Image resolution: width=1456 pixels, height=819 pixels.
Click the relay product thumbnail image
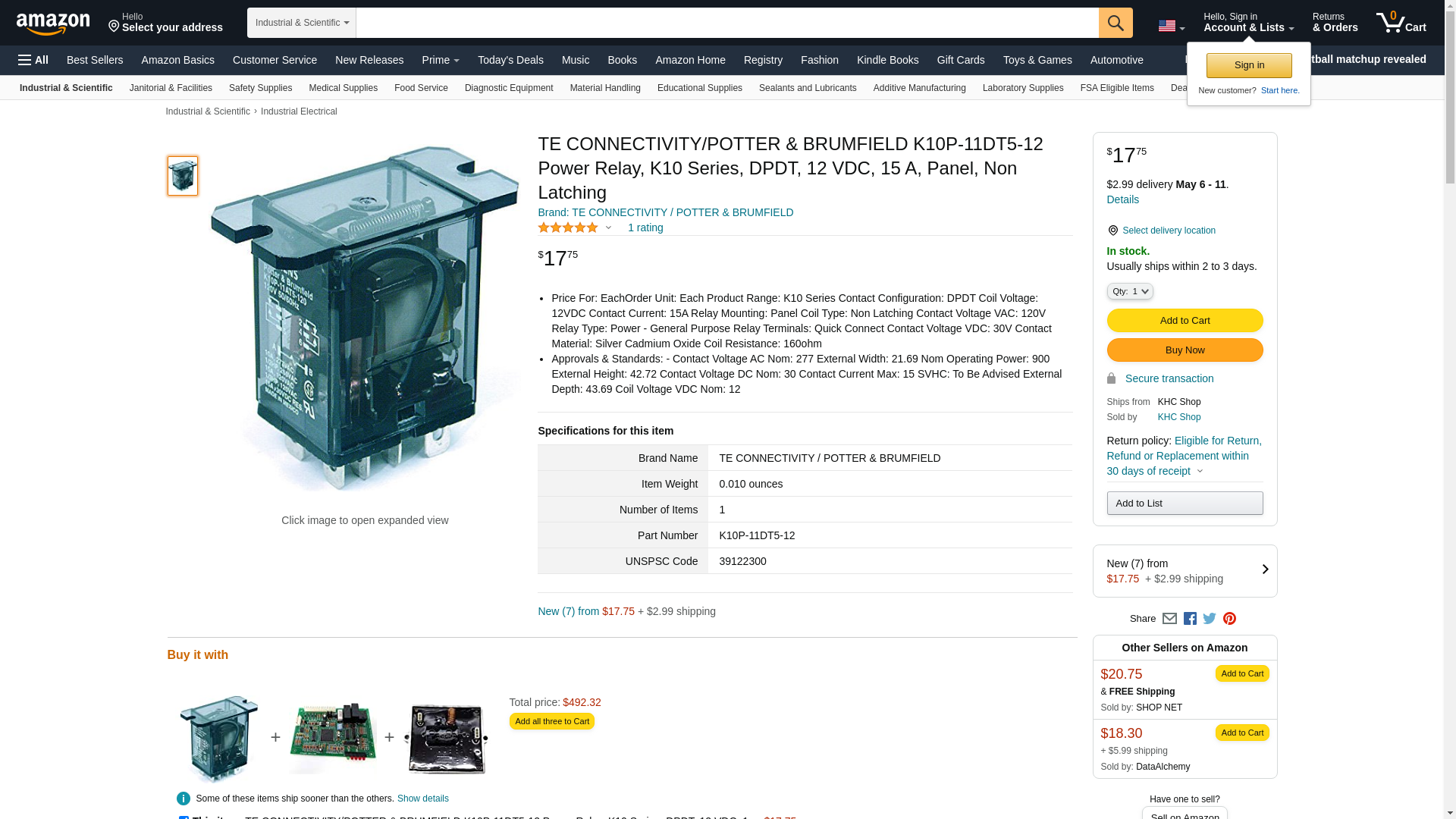(x=183, y=176)
